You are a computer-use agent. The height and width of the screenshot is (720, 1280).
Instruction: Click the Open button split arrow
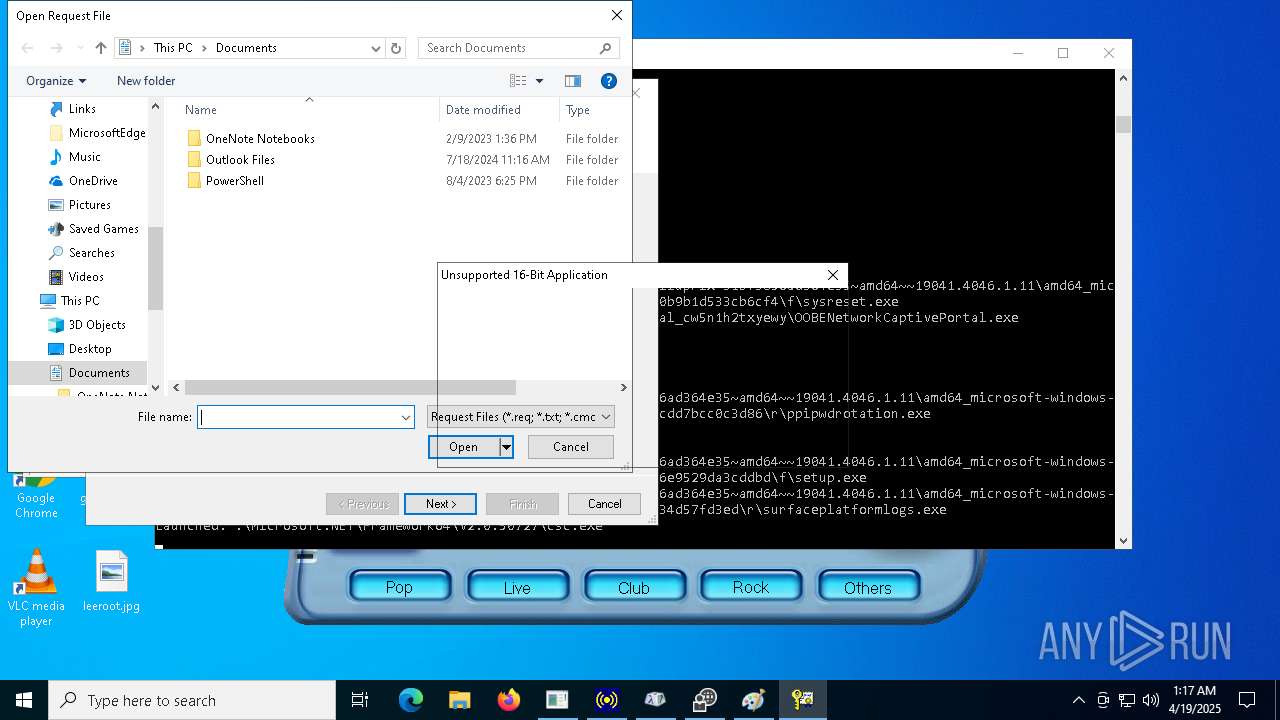507,447
